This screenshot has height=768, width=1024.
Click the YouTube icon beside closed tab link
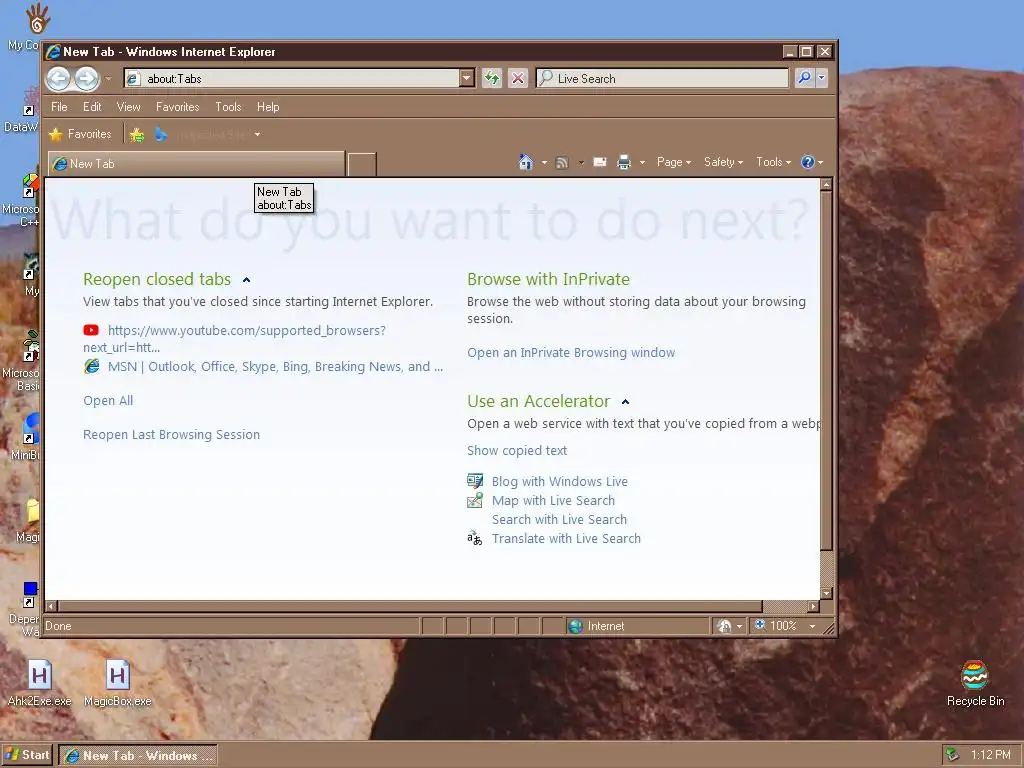[x=91, y=330]
